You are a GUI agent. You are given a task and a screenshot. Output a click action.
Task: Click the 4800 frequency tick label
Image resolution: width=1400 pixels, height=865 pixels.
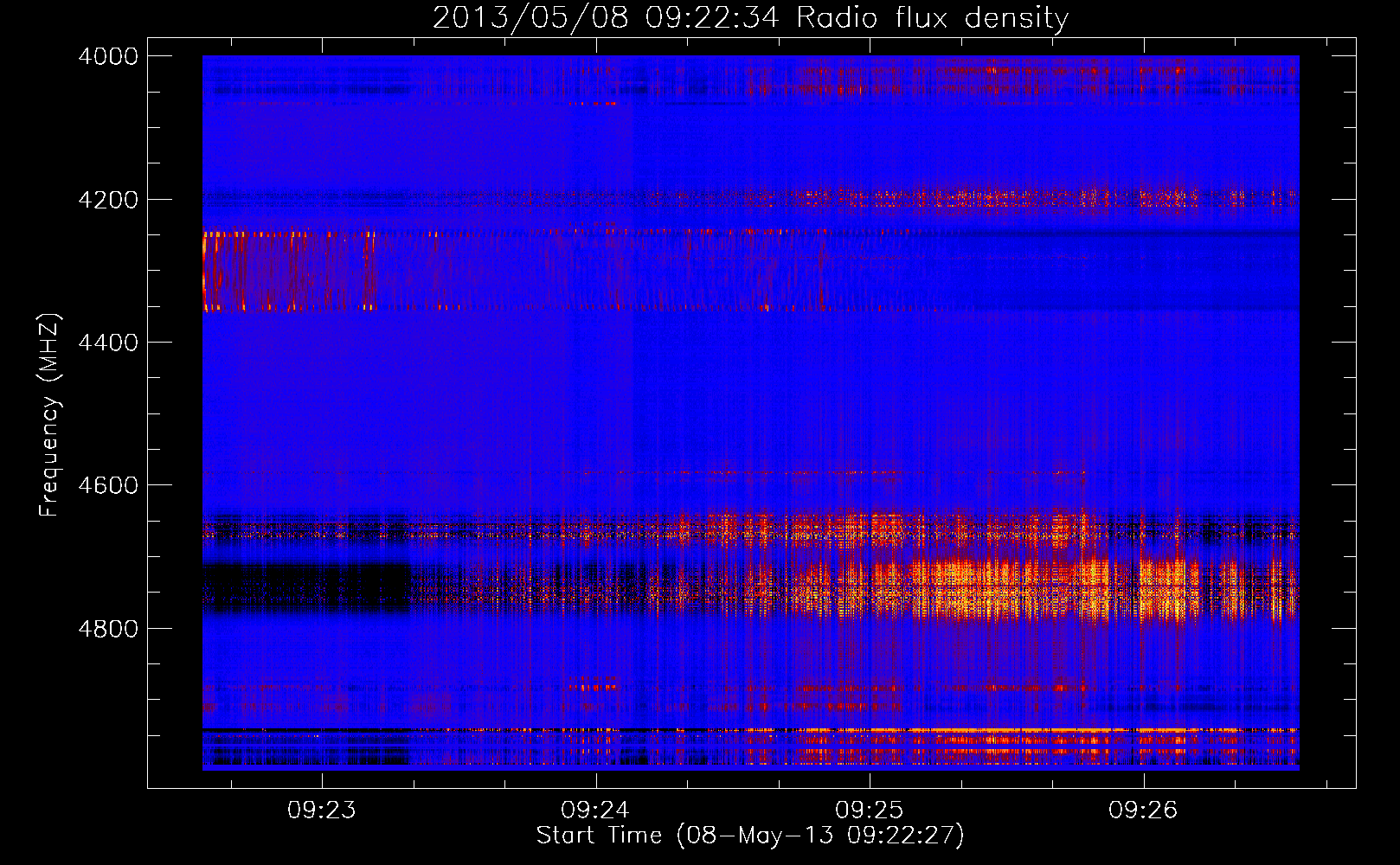tap(108, 628)
